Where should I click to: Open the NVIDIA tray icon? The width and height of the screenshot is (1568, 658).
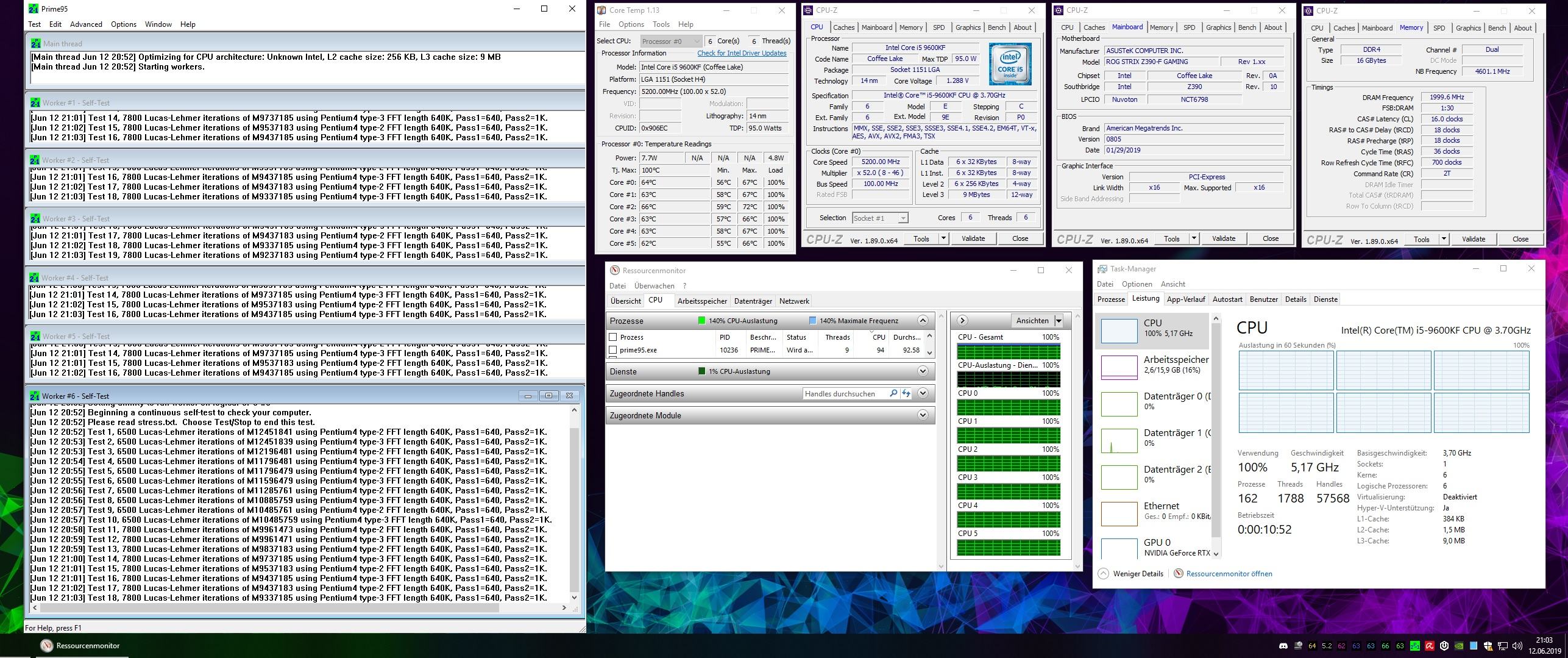[x=1459, y=646]
